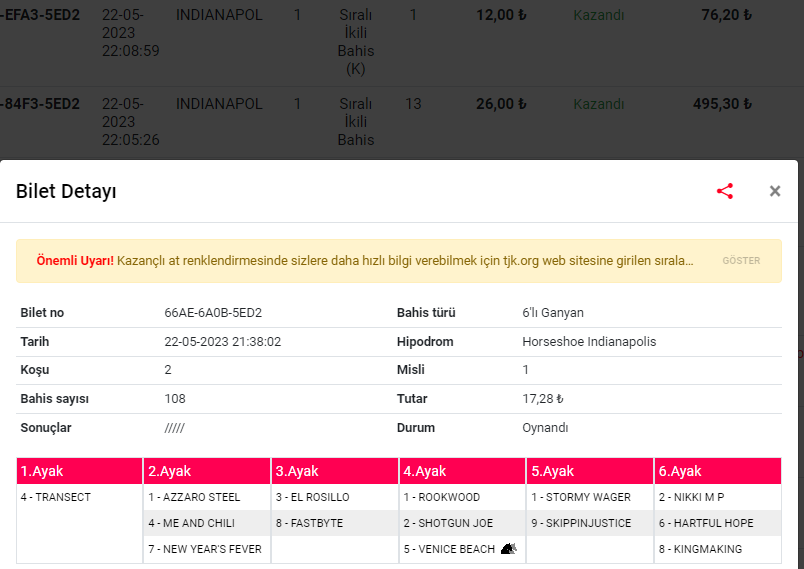Click Bahis sayısı value 108
This screenshot has width=804, height=569.
(x=175, y=399)
